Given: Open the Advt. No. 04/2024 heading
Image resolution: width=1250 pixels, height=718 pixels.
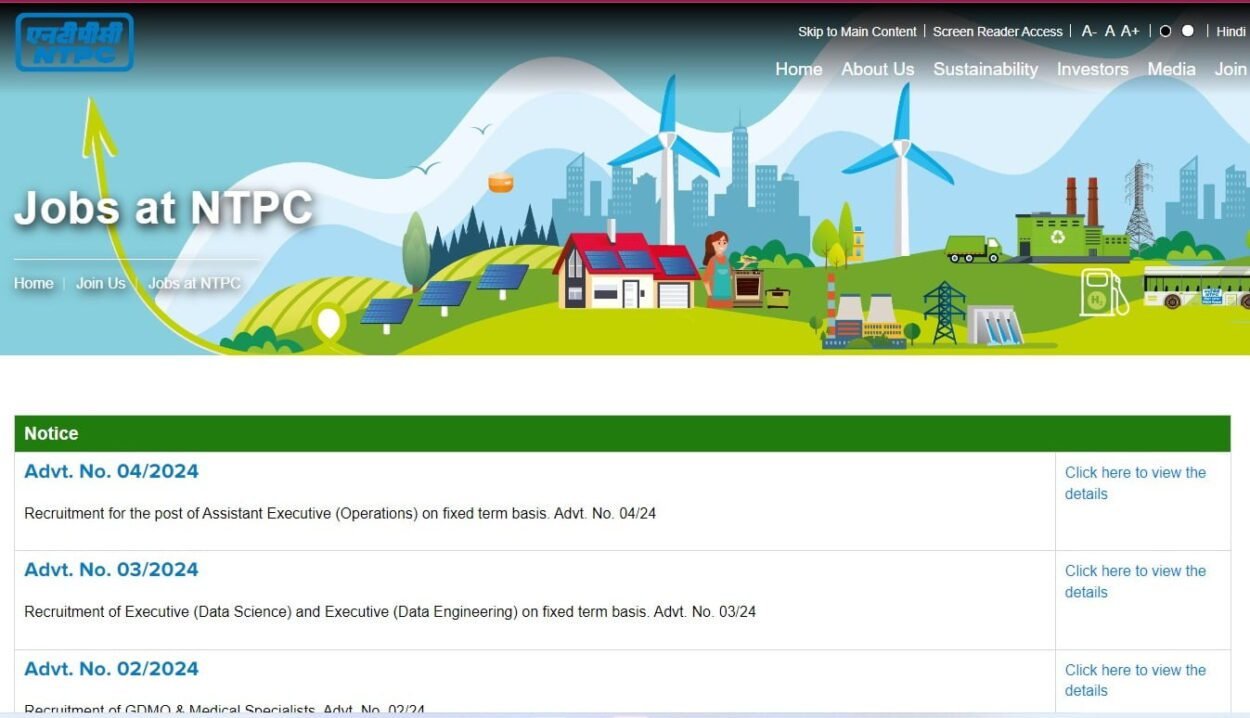Looking at the screenshot, I should pyautogui.click(x=111, y=471).
